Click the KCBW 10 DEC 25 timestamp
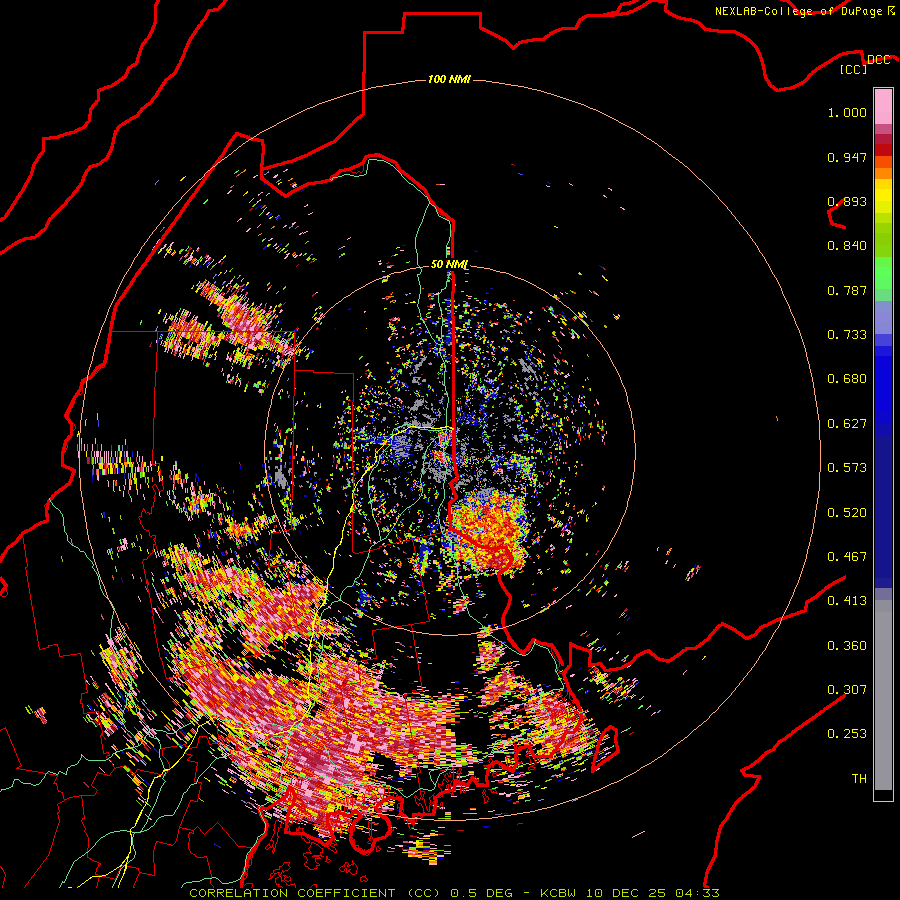900x900 pixels. [x=630, y=893]
